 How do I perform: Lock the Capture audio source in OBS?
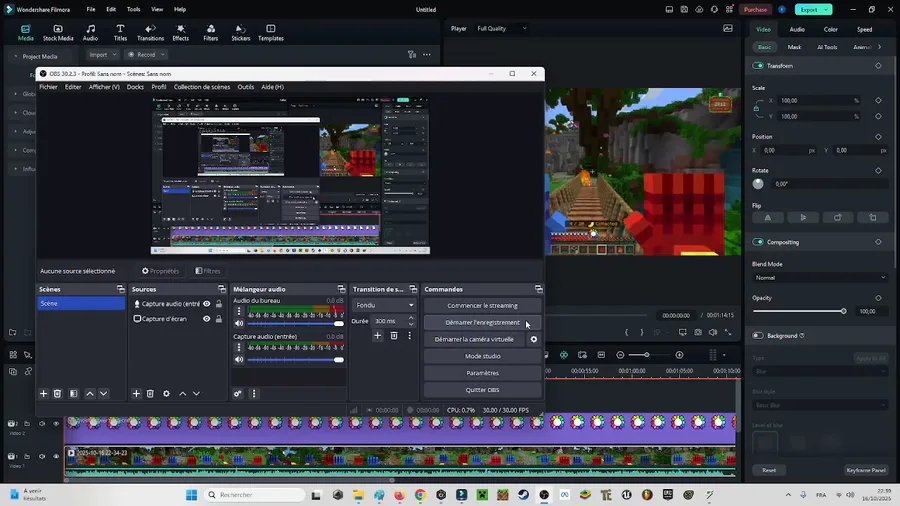(x=219, y=304)
